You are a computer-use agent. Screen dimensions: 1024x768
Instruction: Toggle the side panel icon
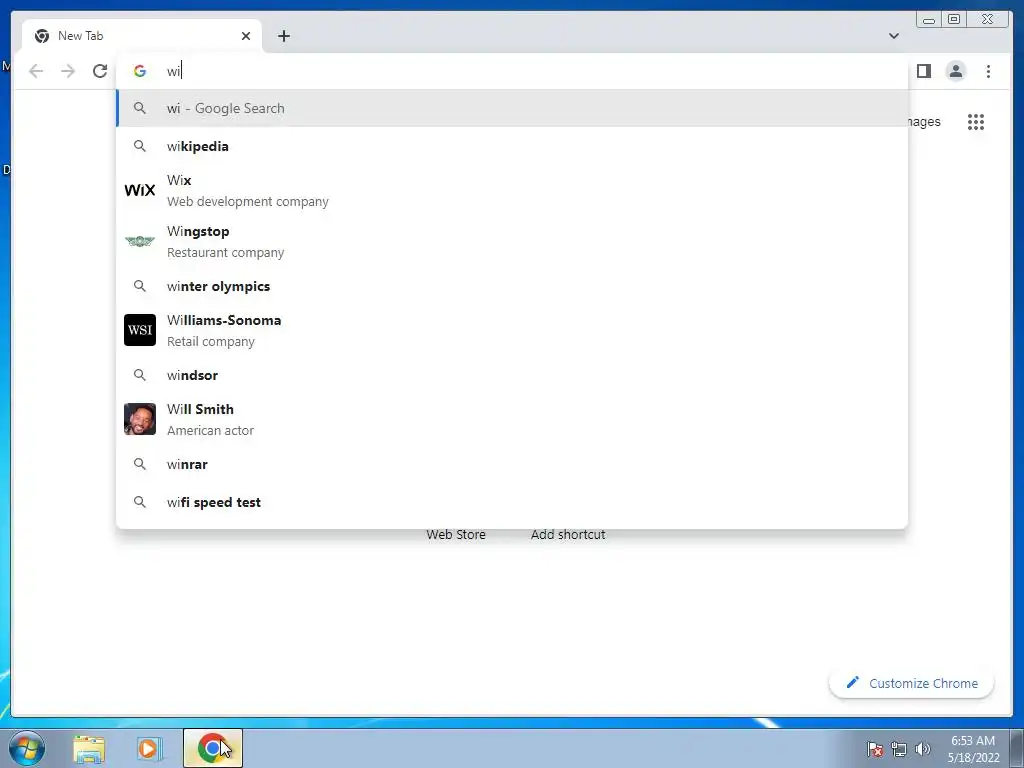[923, 71]
